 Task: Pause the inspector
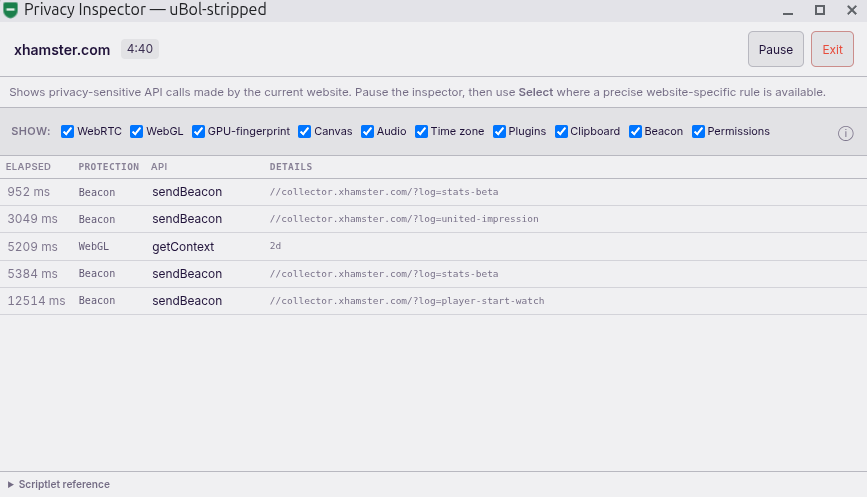775,49
